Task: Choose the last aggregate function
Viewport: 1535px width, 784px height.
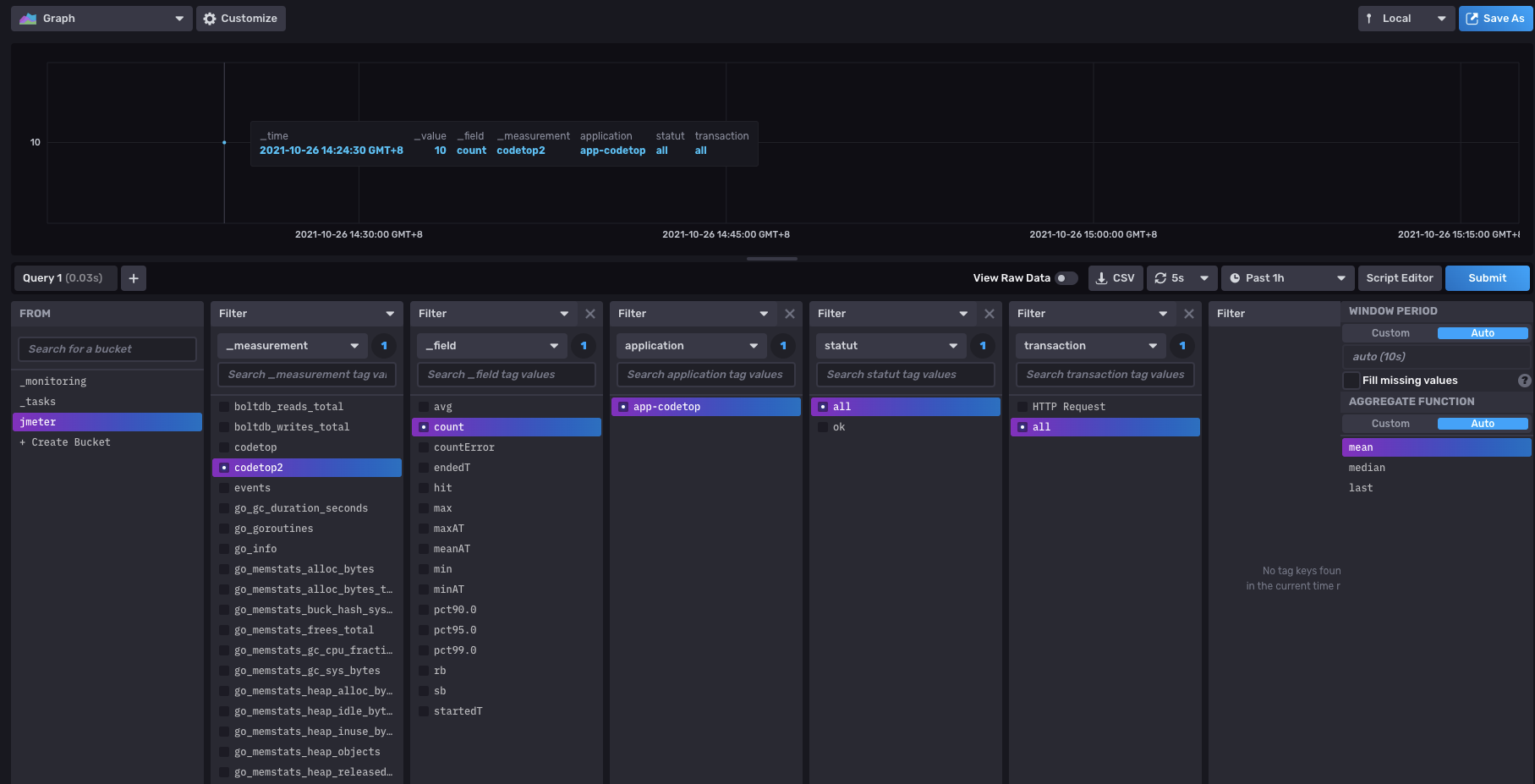Action: click(x=1436, y=488)
